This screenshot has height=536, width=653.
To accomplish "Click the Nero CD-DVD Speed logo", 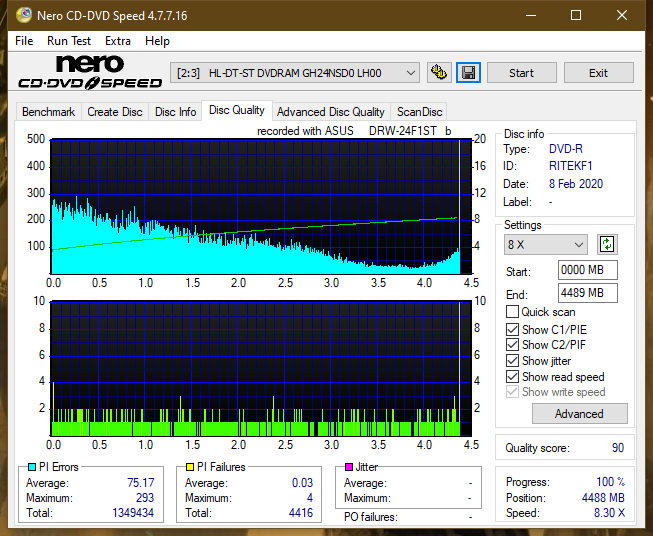I will click(90, 73).
